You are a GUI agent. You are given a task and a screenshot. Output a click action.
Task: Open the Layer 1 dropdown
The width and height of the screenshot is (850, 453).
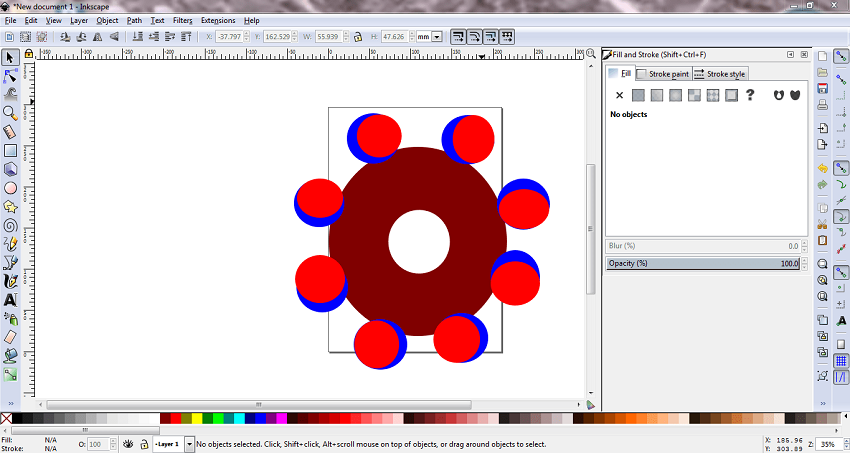coord(189,444)
